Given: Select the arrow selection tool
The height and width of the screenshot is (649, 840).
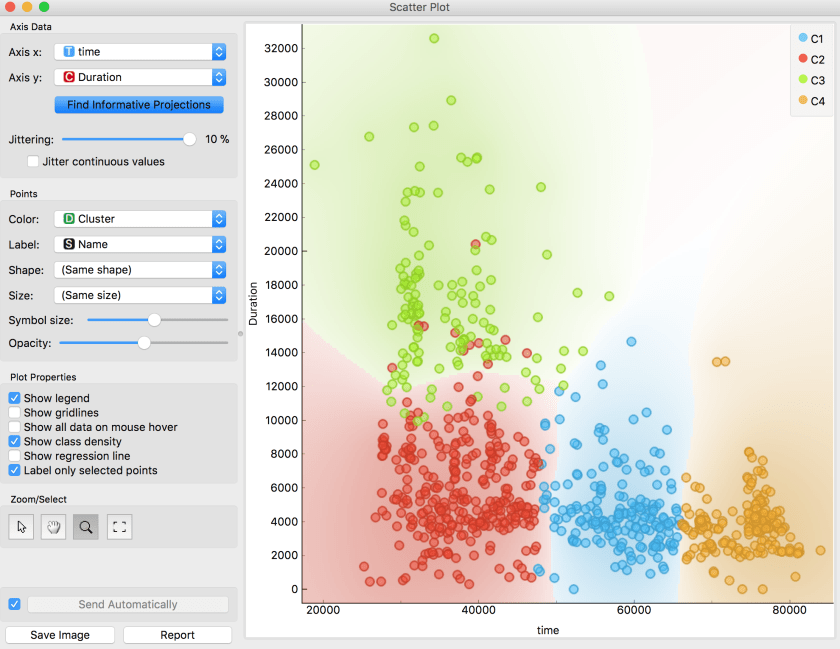Looking at the screenshot, I should pyautogui.click(x=20, y=527).
